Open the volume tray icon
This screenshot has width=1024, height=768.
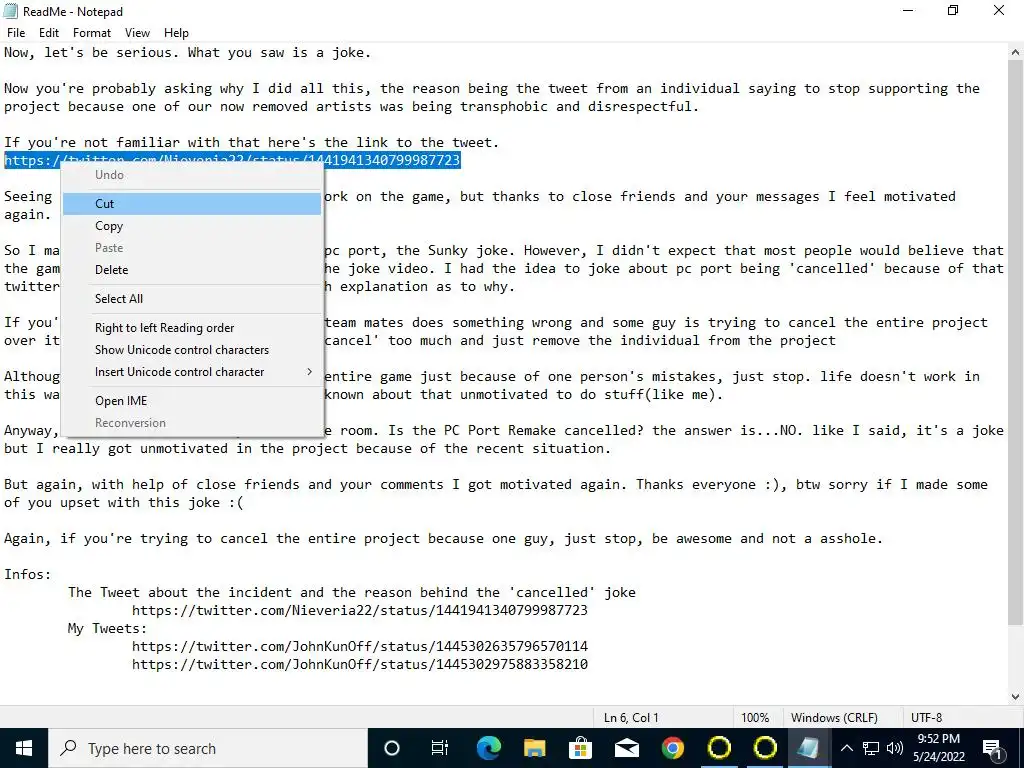[x=895, y=748]
